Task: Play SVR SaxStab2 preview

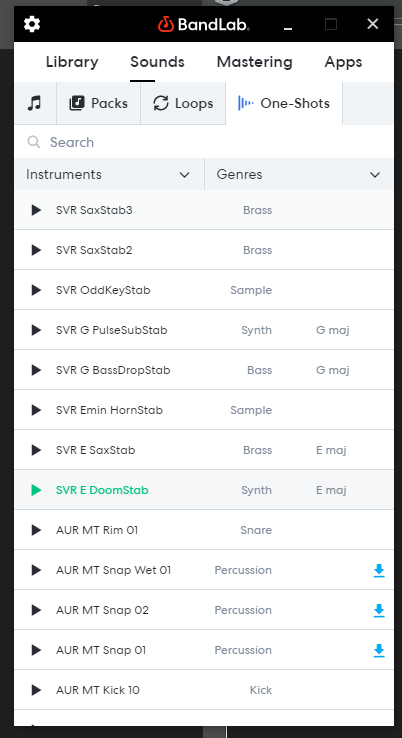Action: [36, 250]
